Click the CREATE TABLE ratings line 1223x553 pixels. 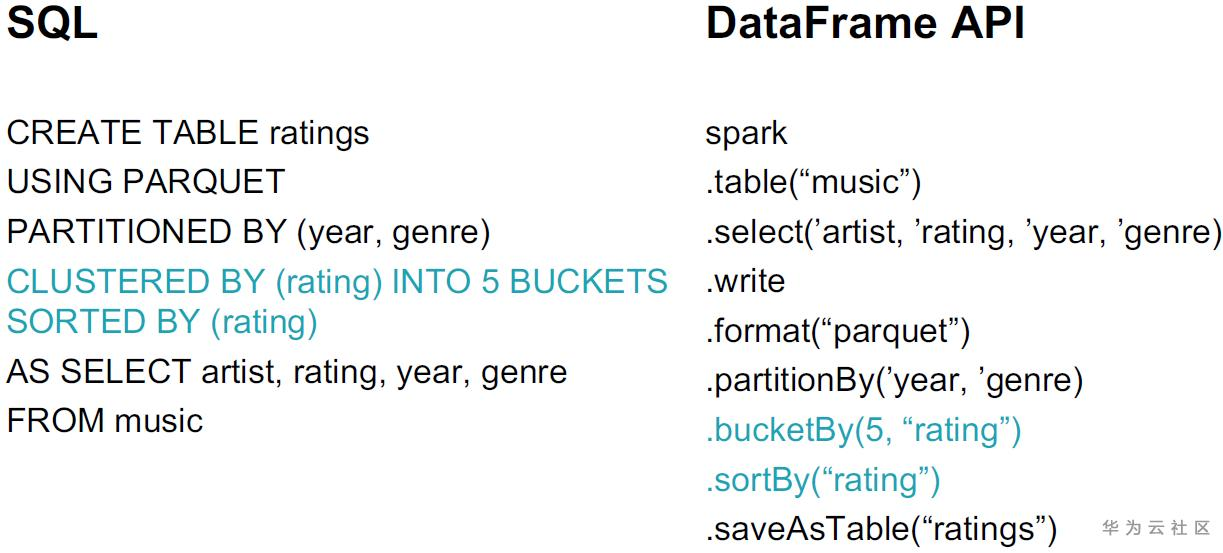(x=188, y=133)
